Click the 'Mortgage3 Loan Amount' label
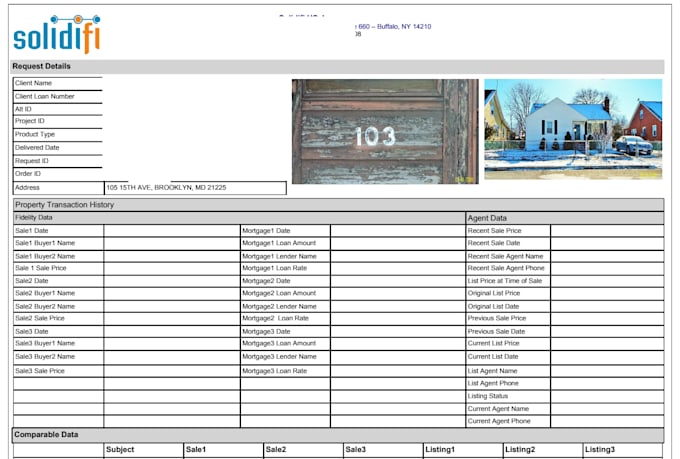This screenshot has height=459, width=680. click(279, 343)
